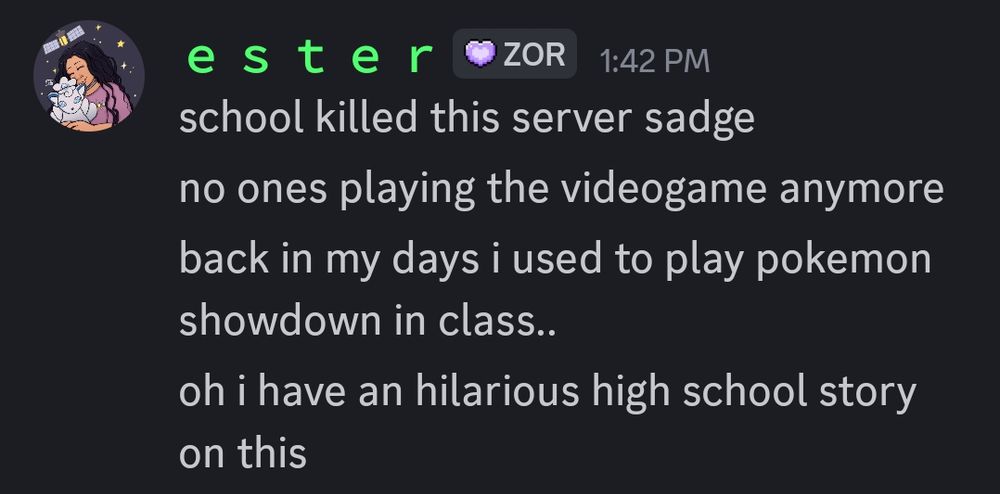Click the words 'high school story'
The width and height of the screenshot is (1000, 494).
click(x=754, y=393)
